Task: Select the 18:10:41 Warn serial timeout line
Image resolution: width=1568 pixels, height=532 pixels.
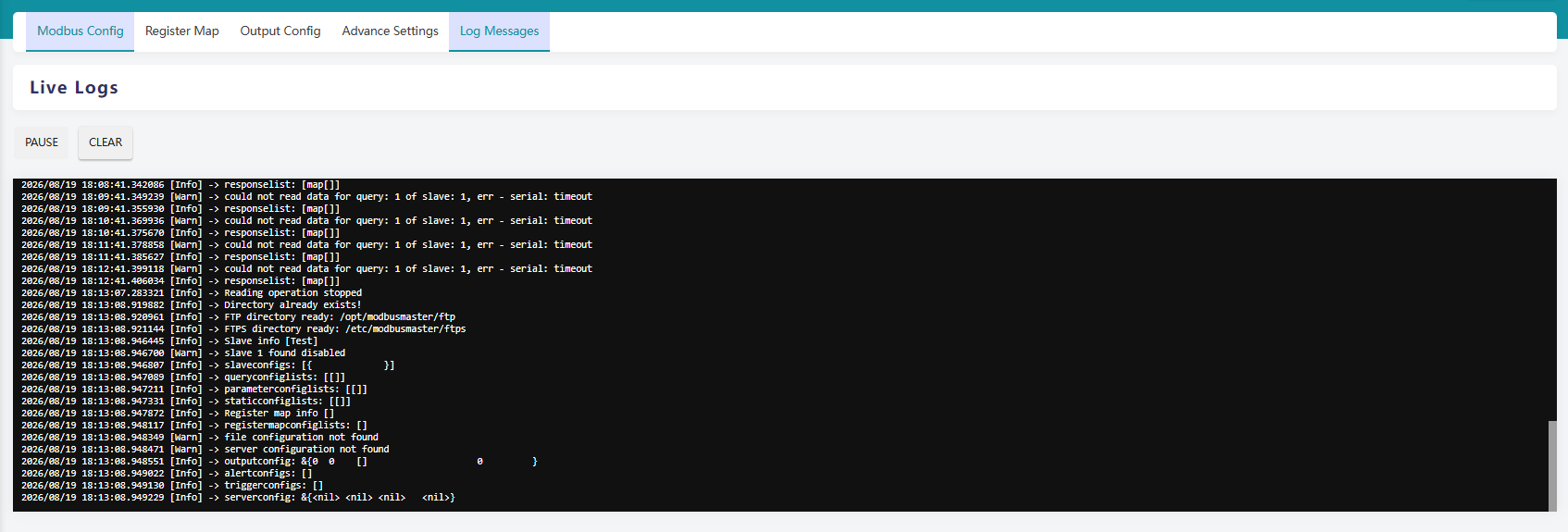Action: click(306, 221)
